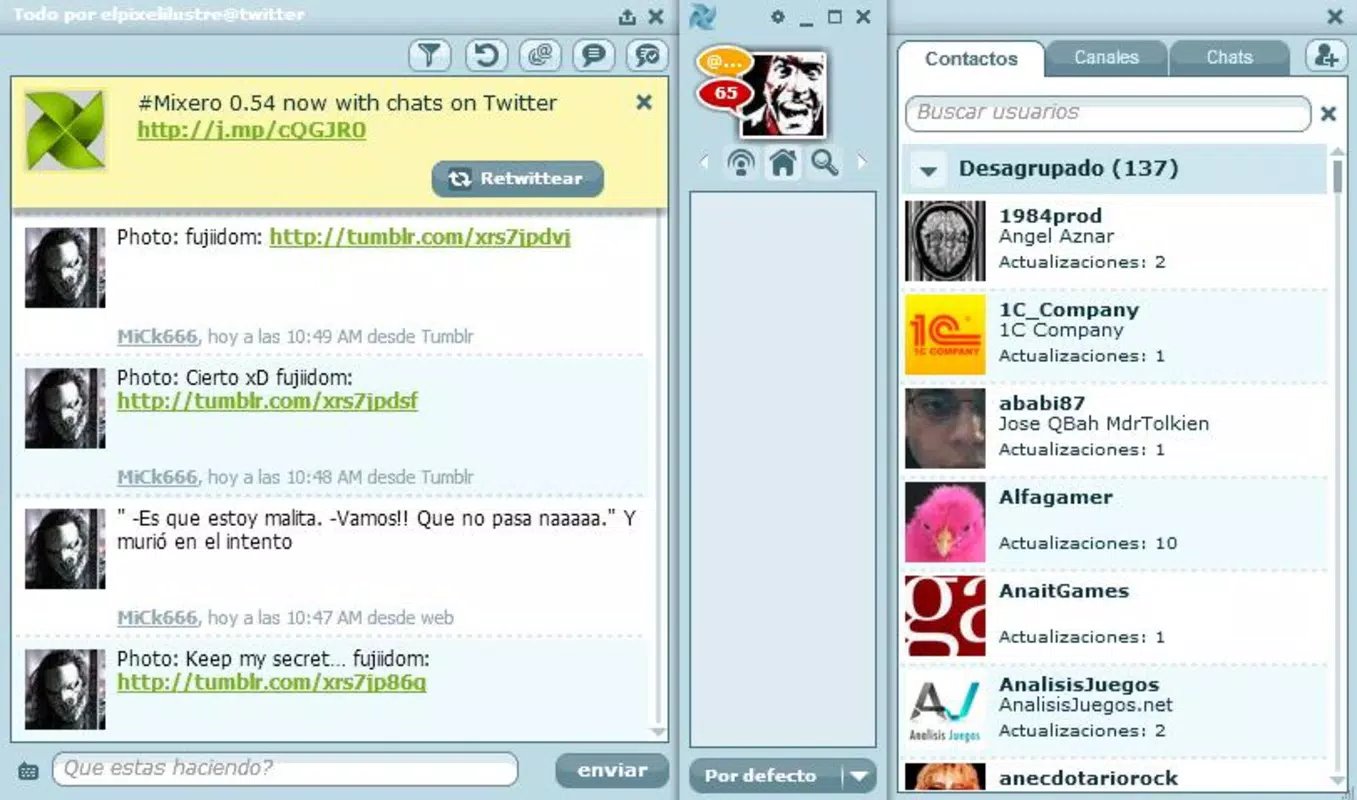This screenshot has height=800, width=1357.
Task: Open the Por defecto dropdown arrow
Action: coord(859,776)
